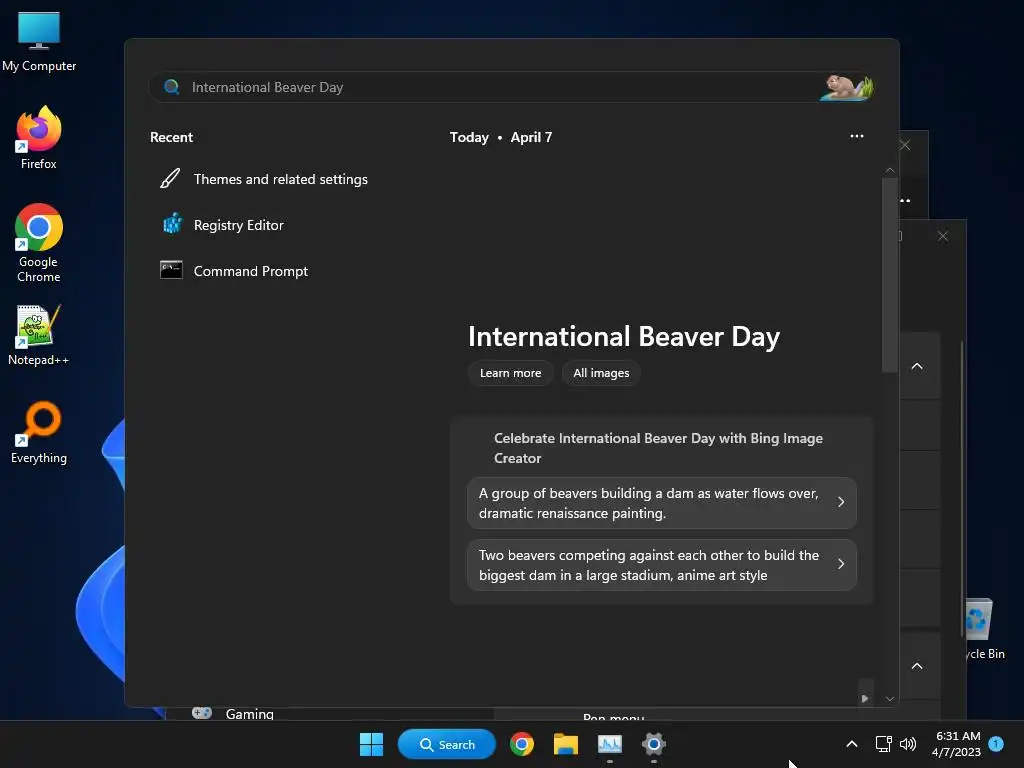Open Command Prompt from recent list
Image resolution: width=1024 pixels, height=768 pixels.
(x=251, y=270)
